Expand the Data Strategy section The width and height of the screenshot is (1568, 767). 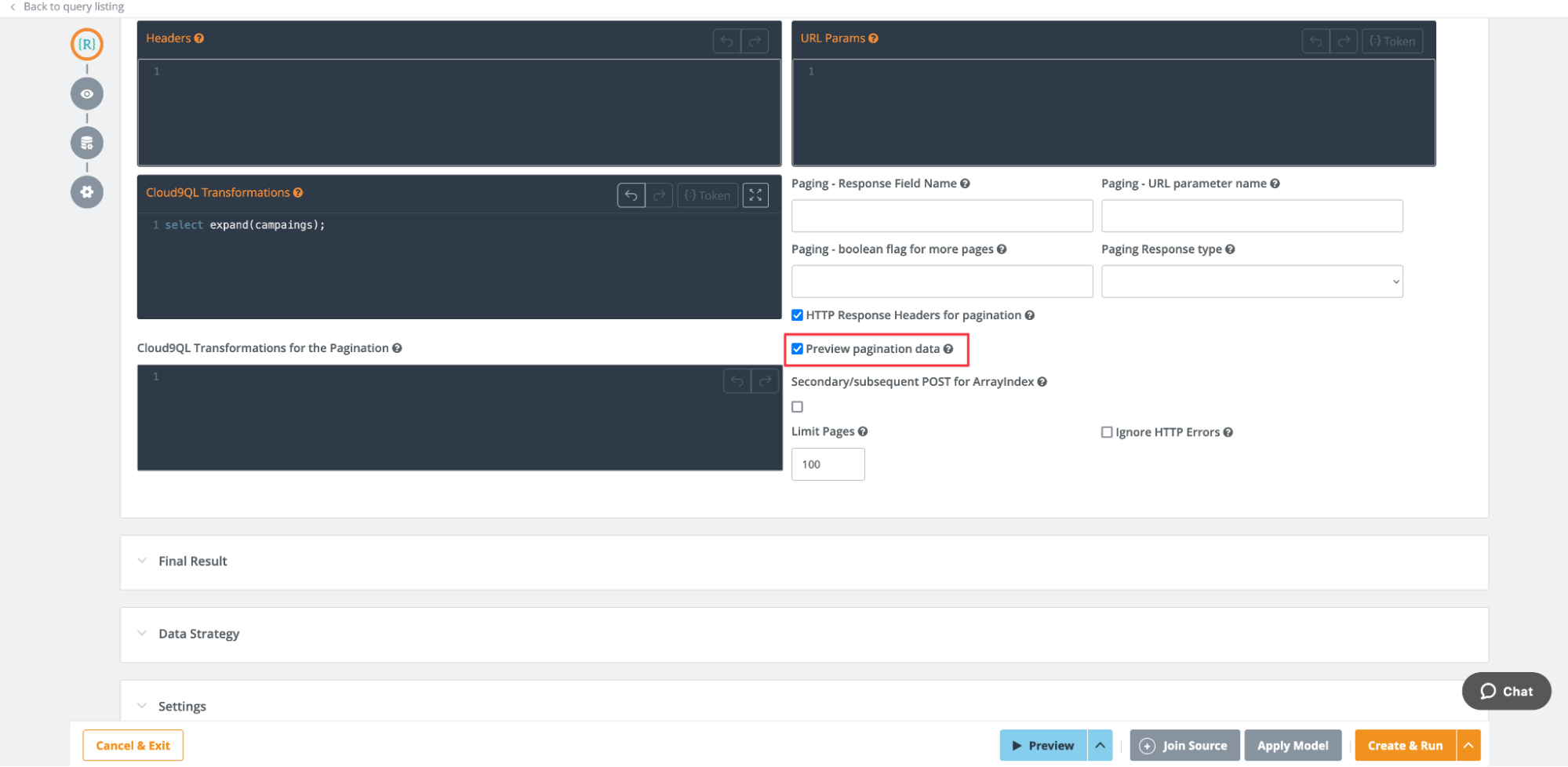pyautogui.click(x=198, y=634)
